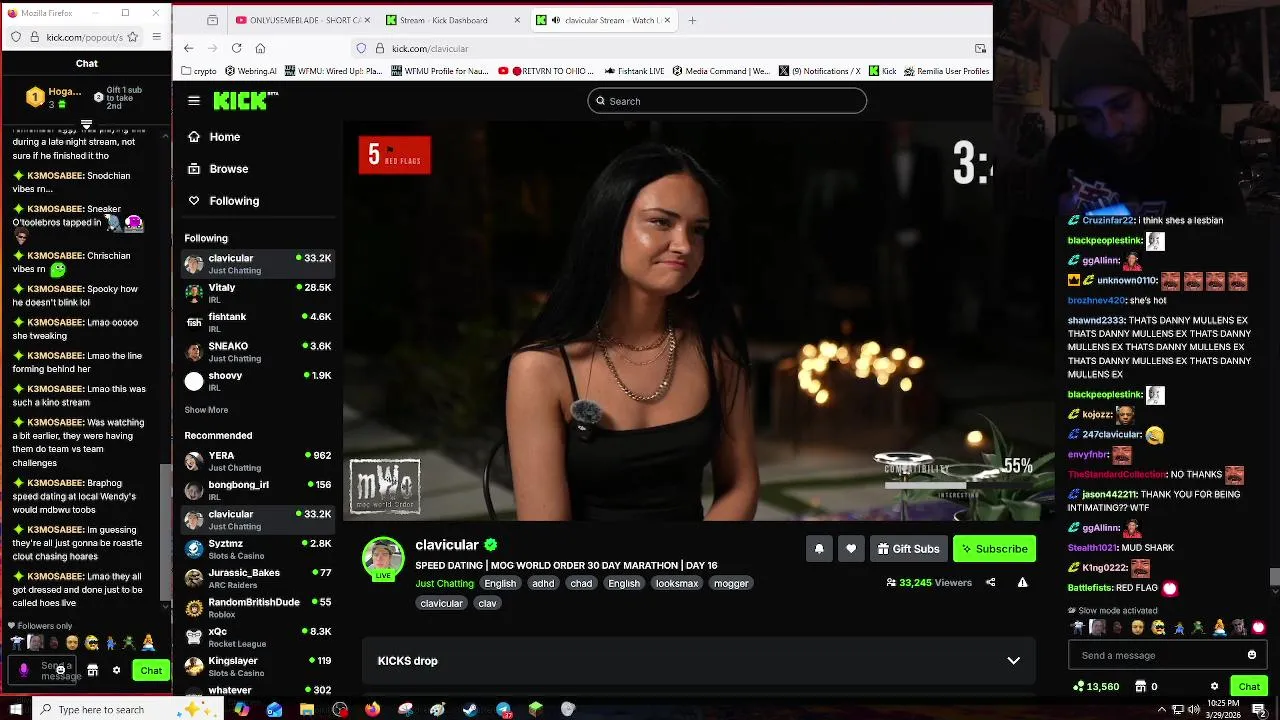
Task: Go back in the browser
Action: 188,48
